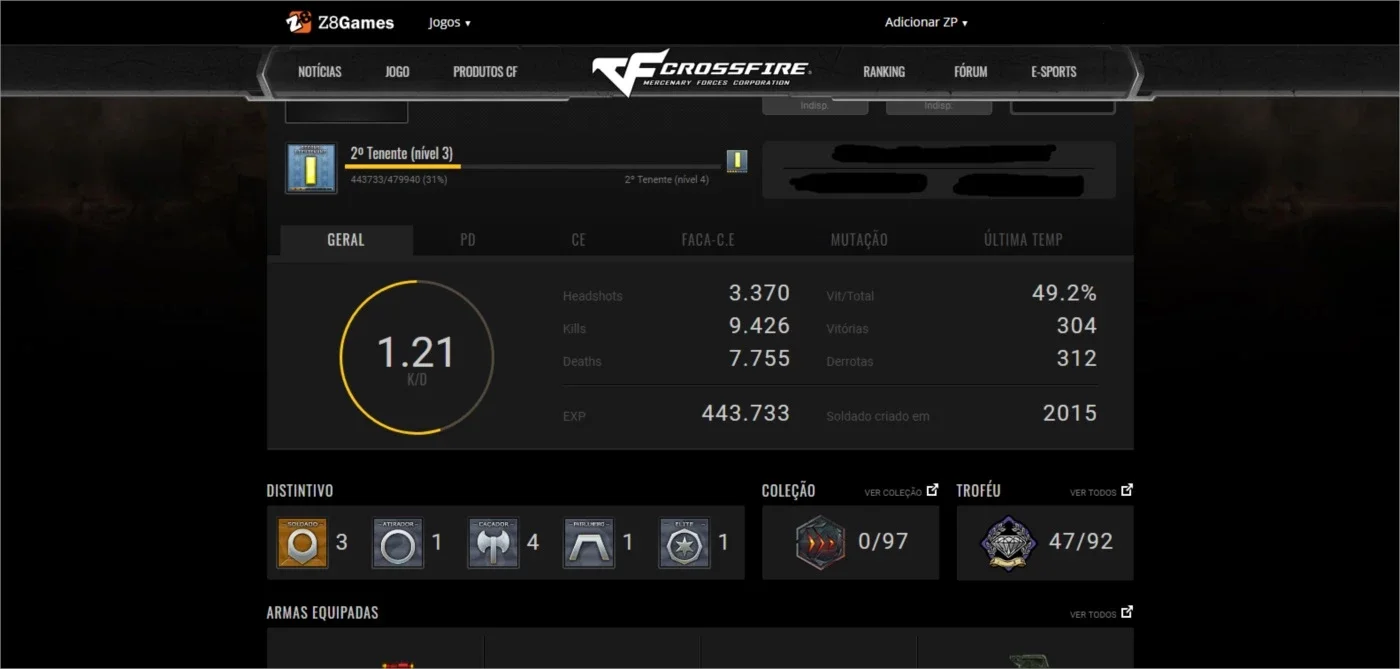Image resolution: width=1400 pixels, height=669 pixels.
Task: Expand the Adicionar ZP dropdown
Action: (926, 22)
